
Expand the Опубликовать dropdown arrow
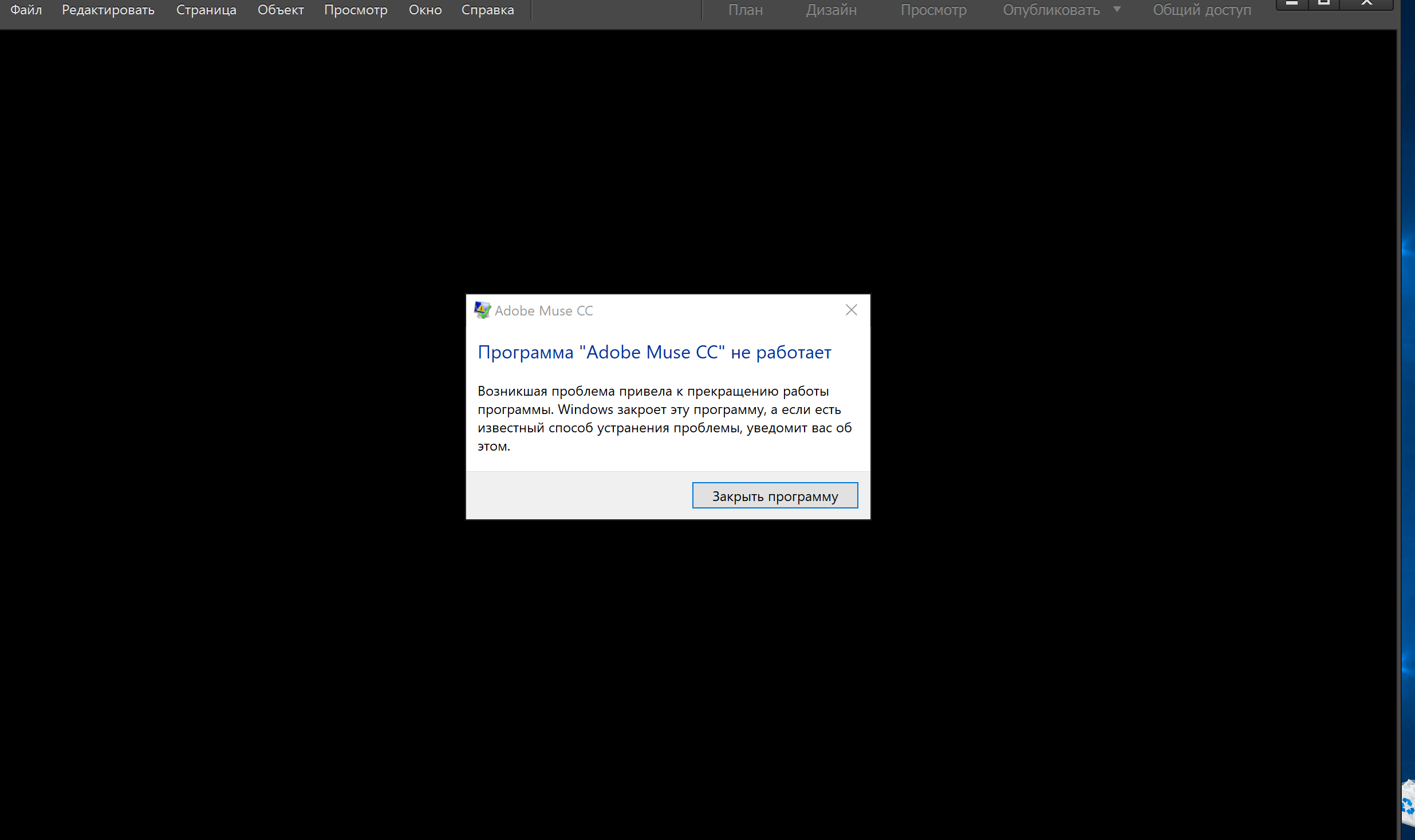click(x=1117, y=9)
